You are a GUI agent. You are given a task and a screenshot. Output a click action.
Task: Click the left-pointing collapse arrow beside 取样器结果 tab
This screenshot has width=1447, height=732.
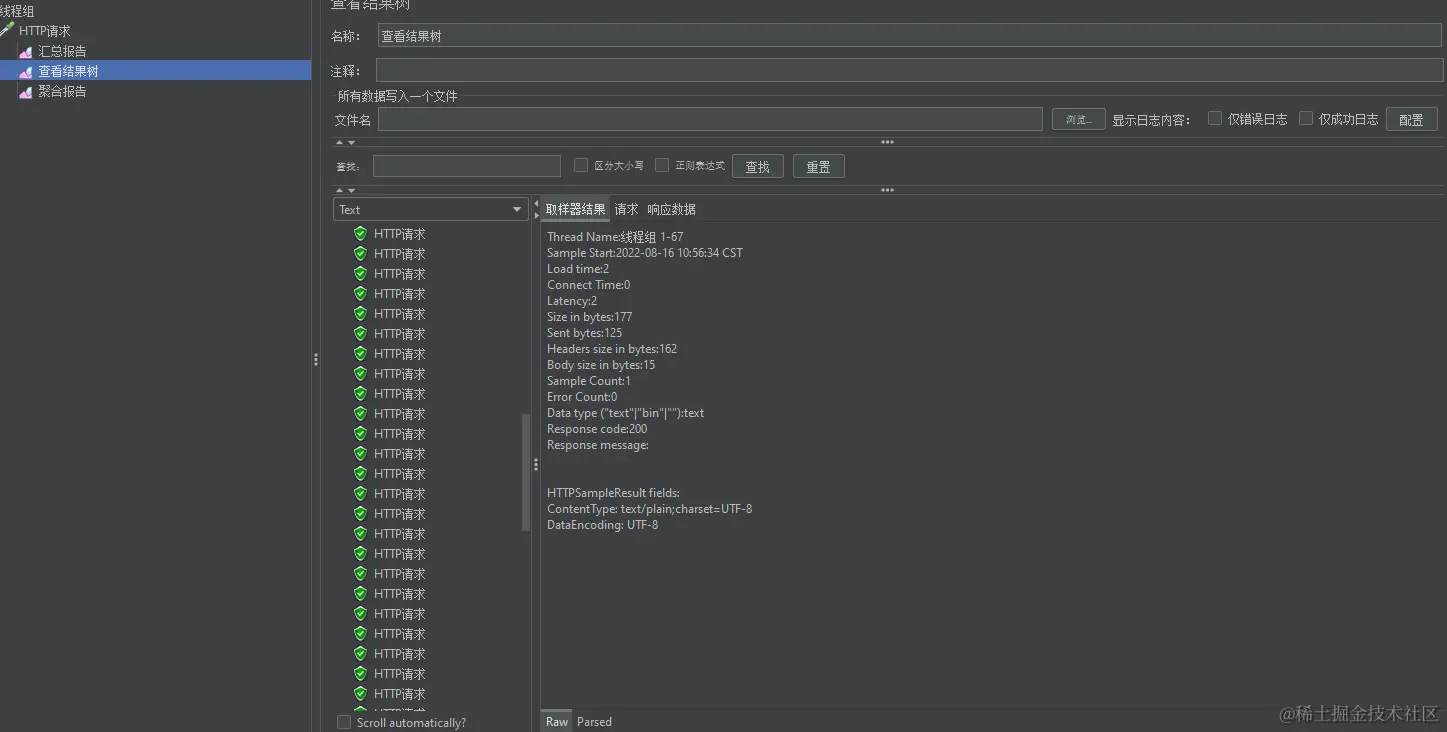tap(536, 203)
